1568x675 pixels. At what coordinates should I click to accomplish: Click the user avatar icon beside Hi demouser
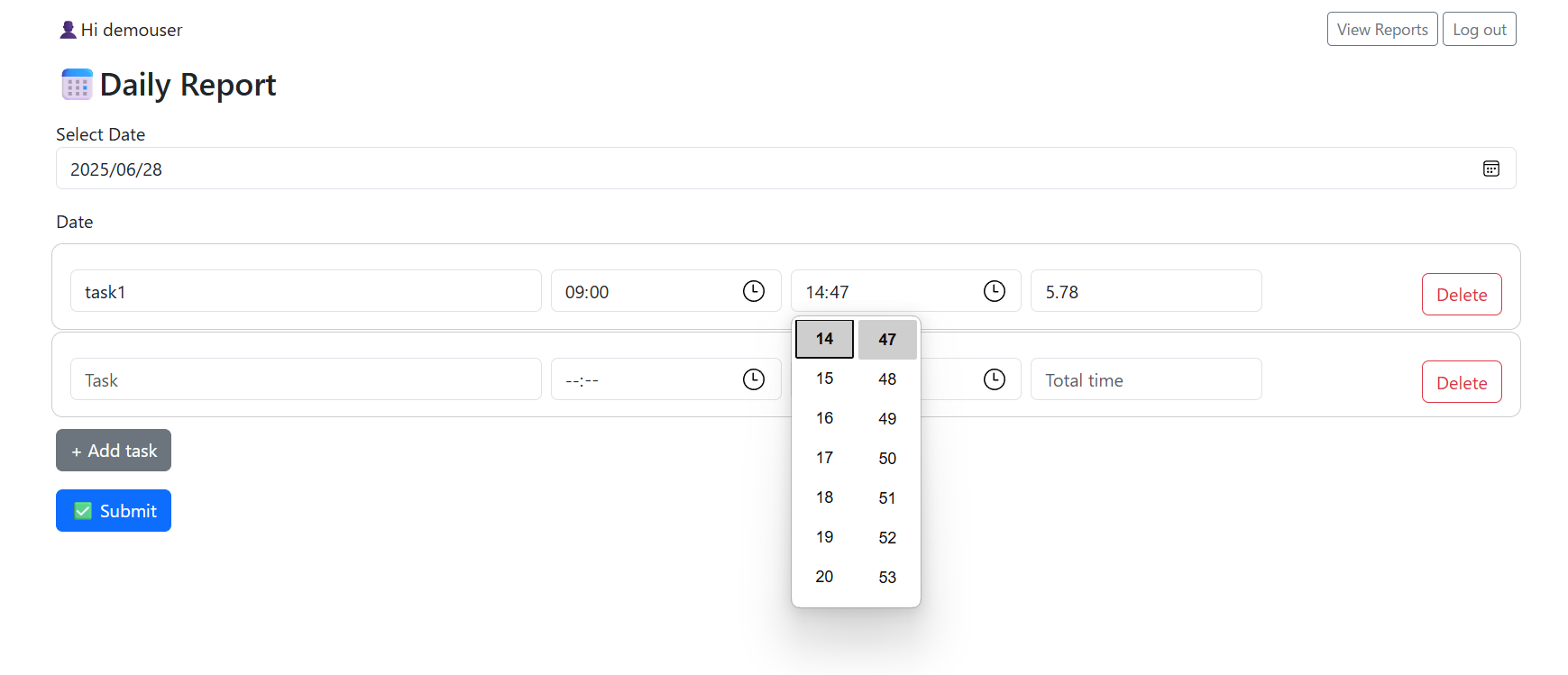(x=68, y=30)
